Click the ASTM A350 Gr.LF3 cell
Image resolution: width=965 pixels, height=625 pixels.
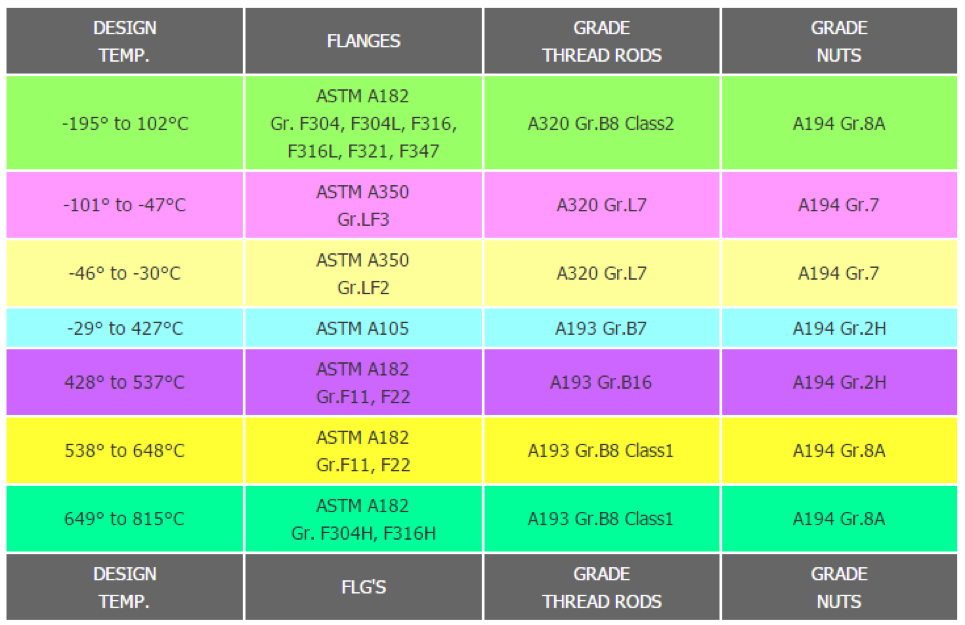tap(363, 205)
